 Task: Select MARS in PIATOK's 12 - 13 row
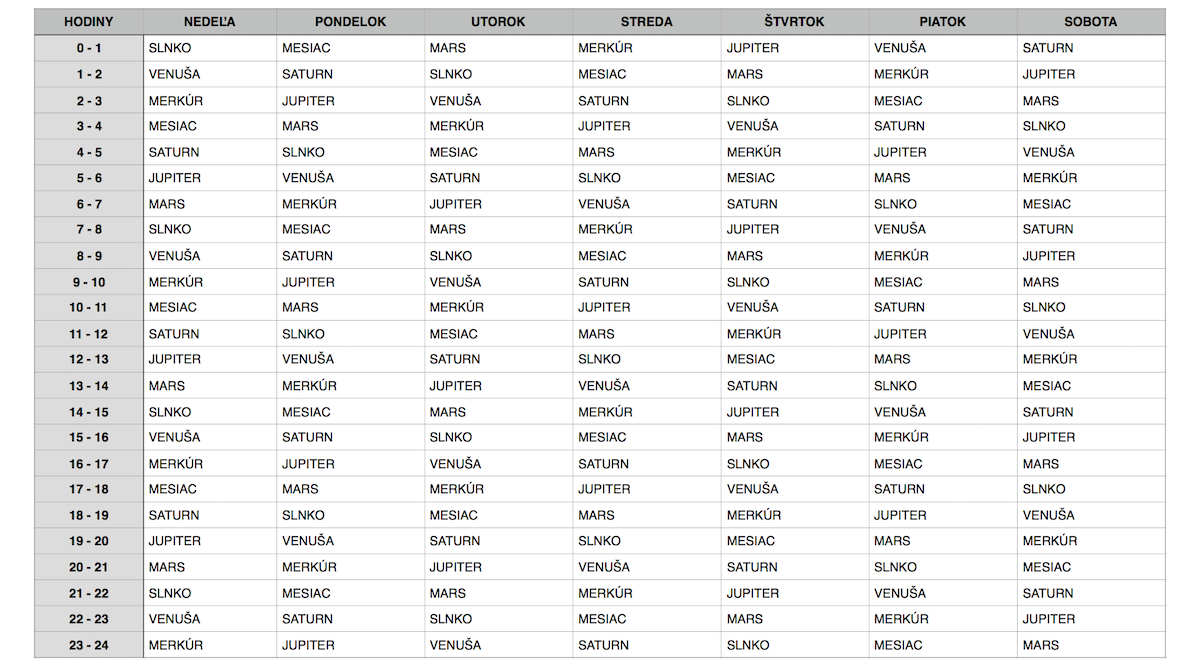click(x=892, y=359)
